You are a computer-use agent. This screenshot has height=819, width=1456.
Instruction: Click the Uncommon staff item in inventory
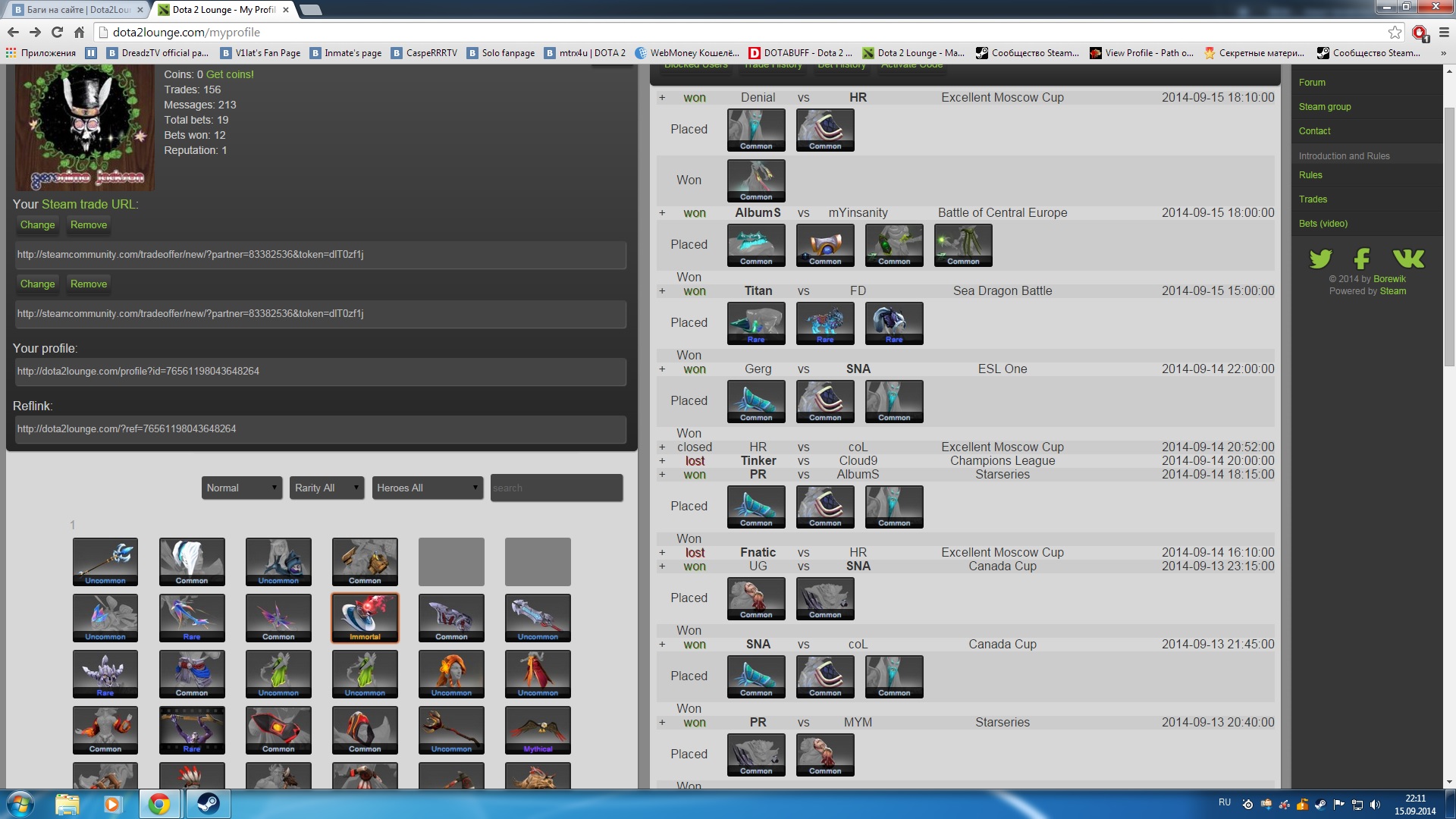pyautogui.click(x=451, y=730)
